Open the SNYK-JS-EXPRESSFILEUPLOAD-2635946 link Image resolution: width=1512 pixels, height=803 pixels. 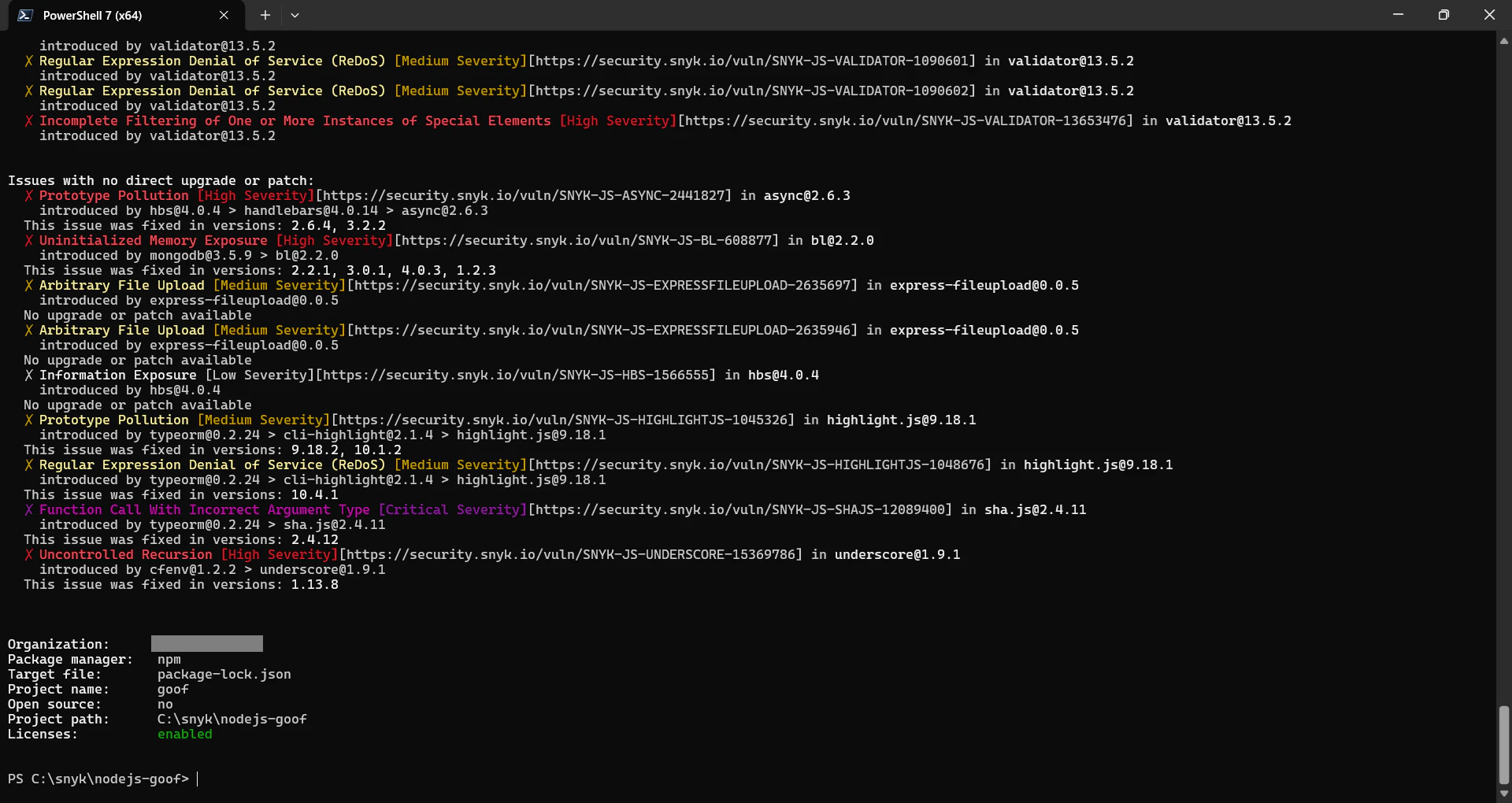602,331
